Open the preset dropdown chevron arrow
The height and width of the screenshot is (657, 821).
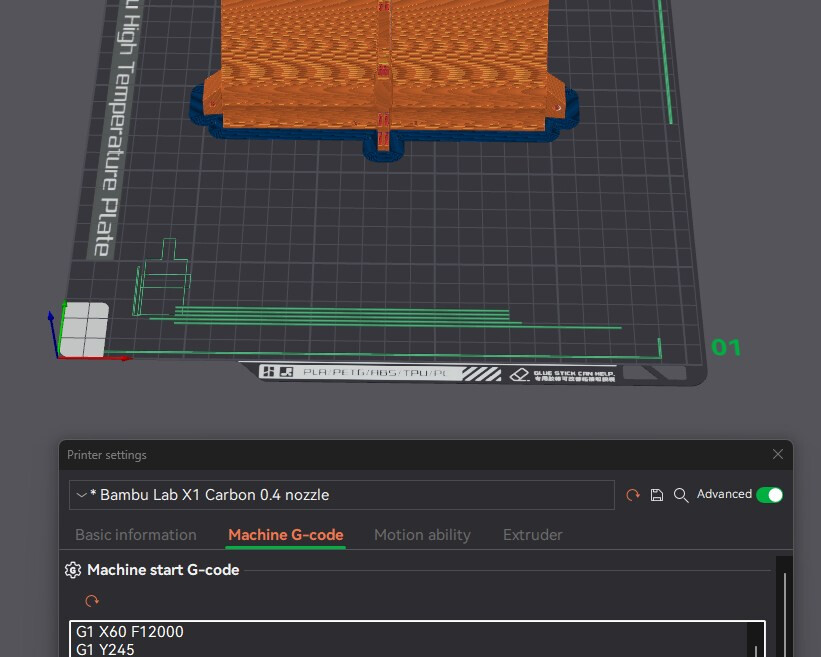point(81,495)
